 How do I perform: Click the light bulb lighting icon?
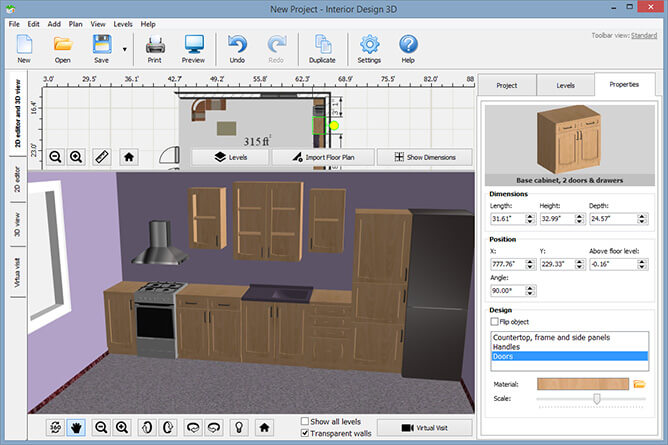[x=237, y=427]
